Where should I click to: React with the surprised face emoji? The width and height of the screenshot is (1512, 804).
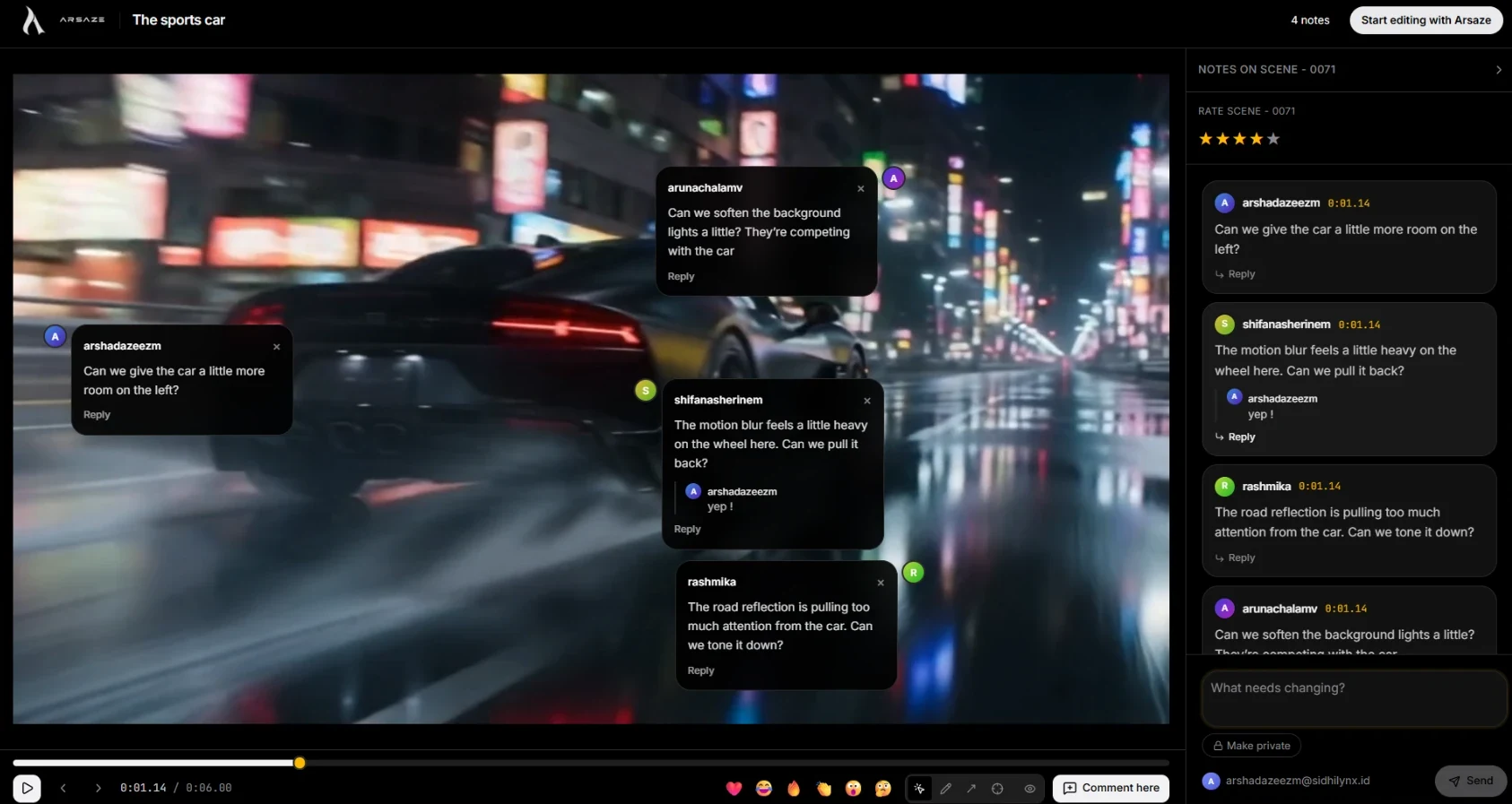853,789
